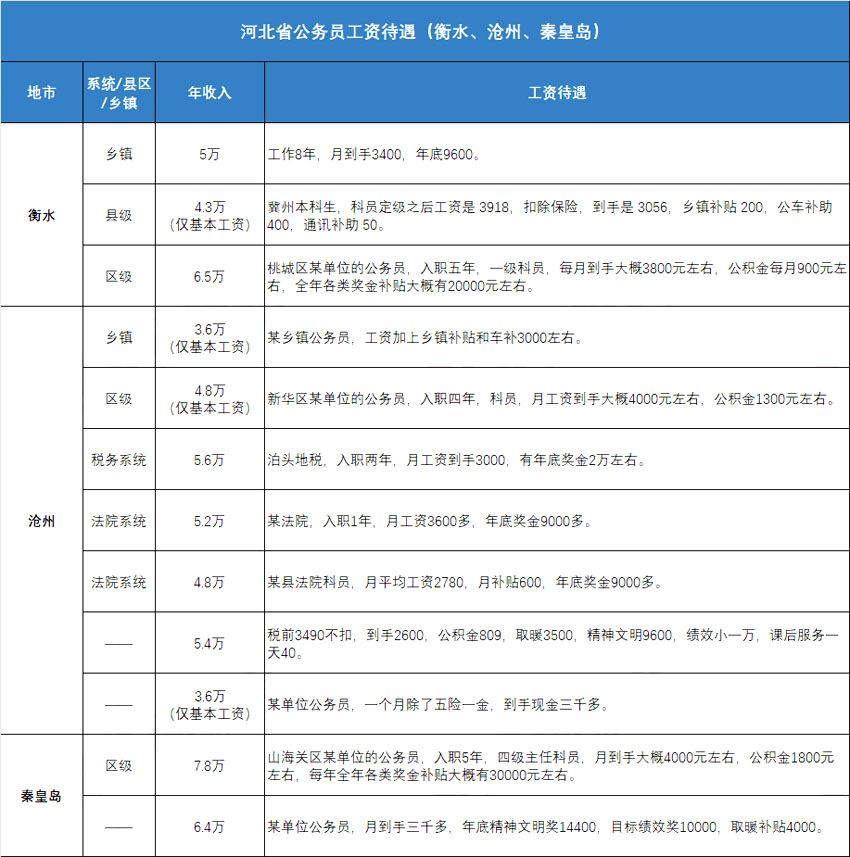Select the 6.5万 annual income cell
The image size is (850, 857).
click(210, 277)
